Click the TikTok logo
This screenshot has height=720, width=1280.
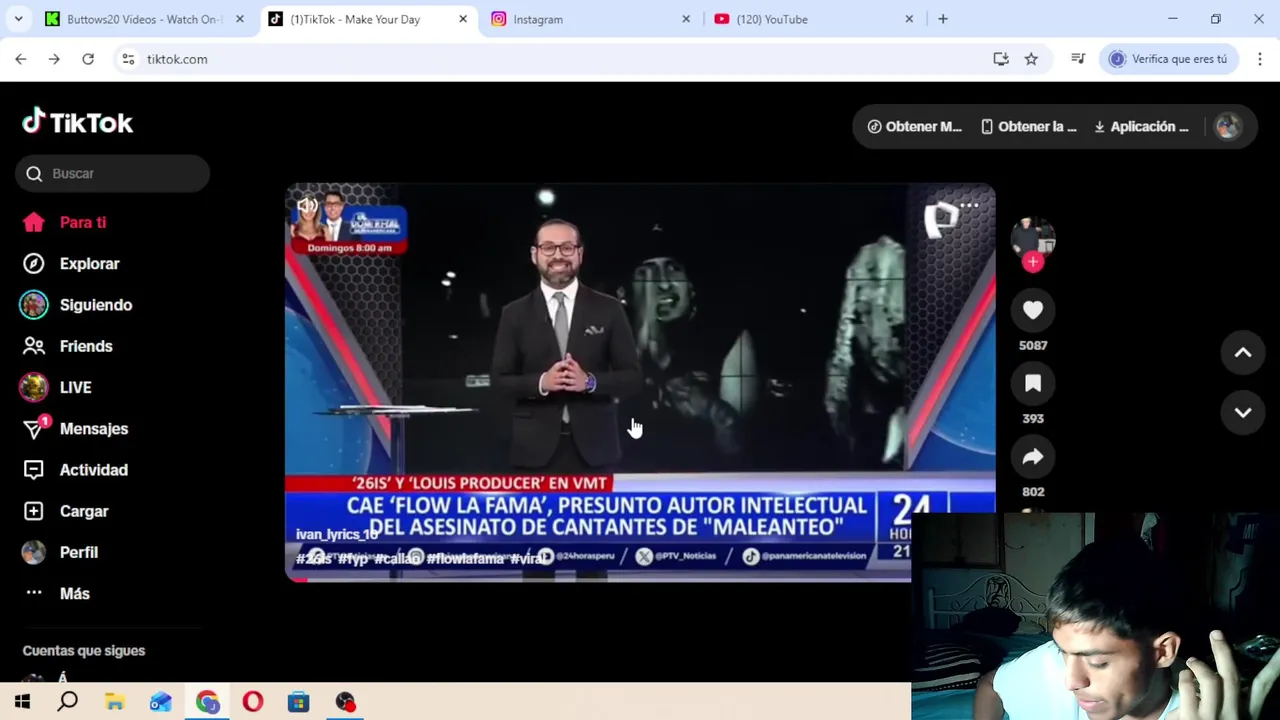[x=78, y=122]
